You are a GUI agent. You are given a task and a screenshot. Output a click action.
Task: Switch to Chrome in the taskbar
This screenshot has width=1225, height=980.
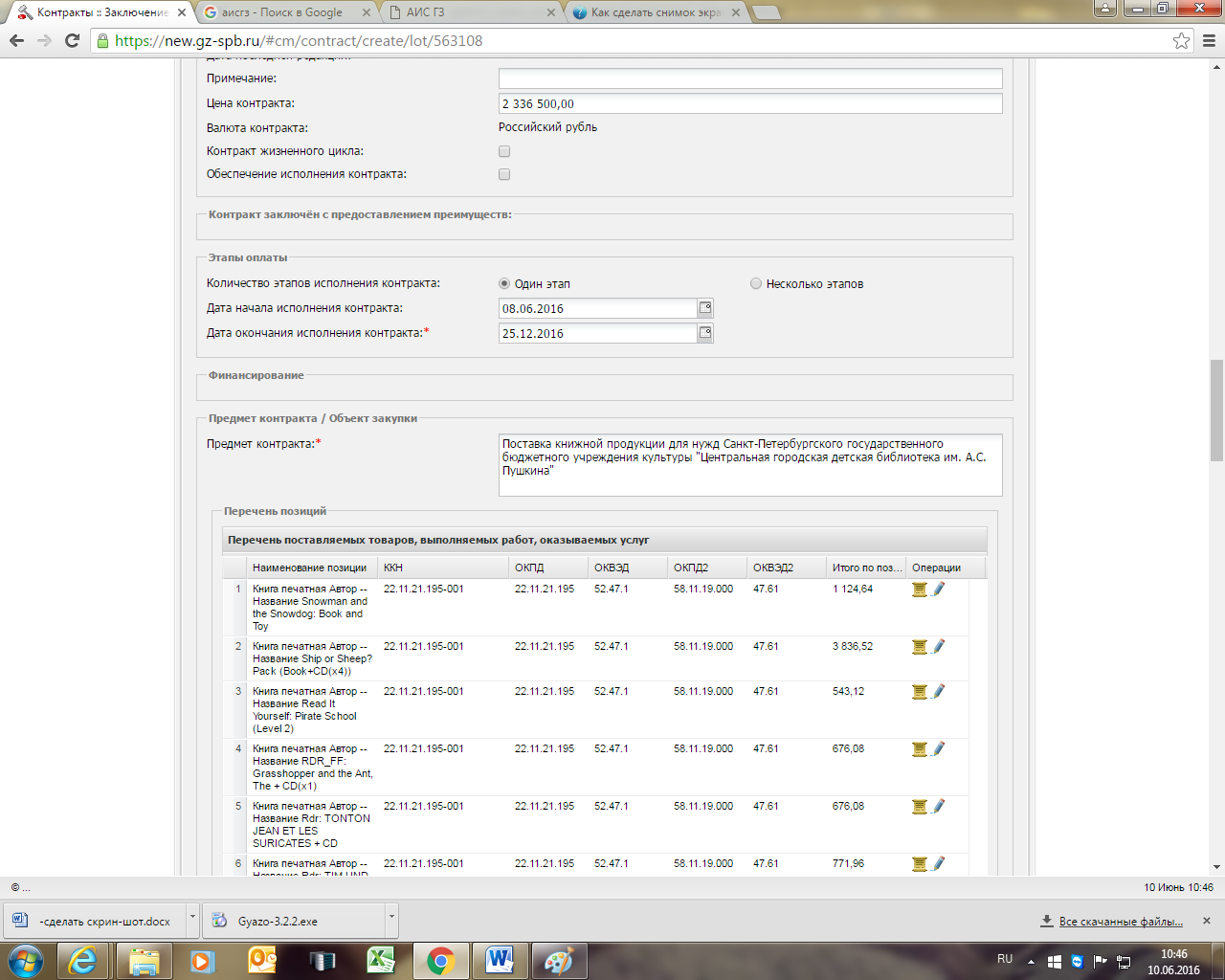click(440, 961)
